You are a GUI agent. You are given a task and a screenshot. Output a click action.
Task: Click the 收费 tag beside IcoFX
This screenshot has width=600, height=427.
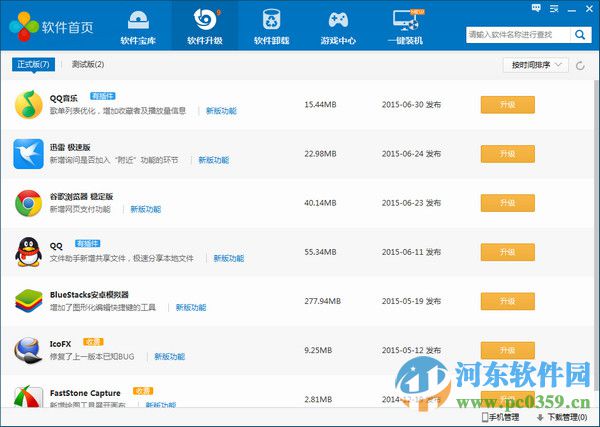93,342
